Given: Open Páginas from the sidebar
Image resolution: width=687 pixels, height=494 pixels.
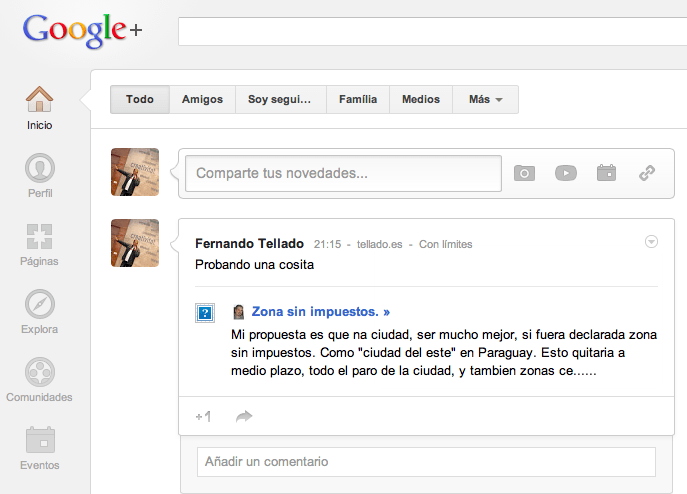Looking at the screenshot, I should (x=40, y=237).
